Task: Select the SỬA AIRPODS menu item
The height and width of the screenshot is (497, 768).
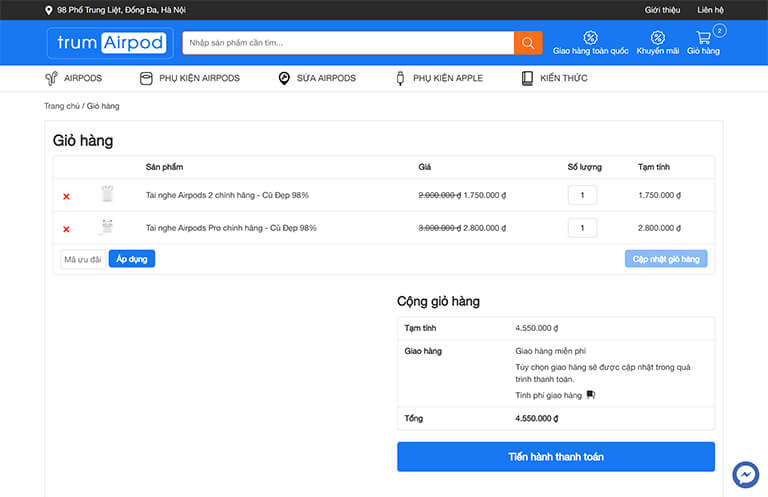Action: [316, 78]
